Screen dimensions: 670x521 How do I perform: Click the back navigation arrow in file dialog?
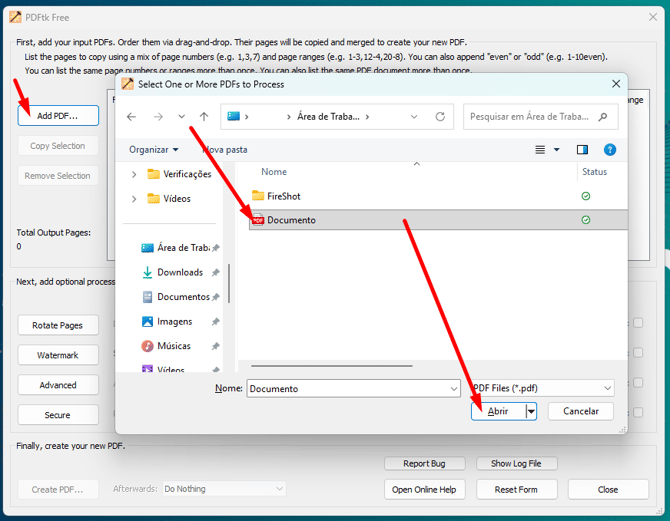(131, 117)
